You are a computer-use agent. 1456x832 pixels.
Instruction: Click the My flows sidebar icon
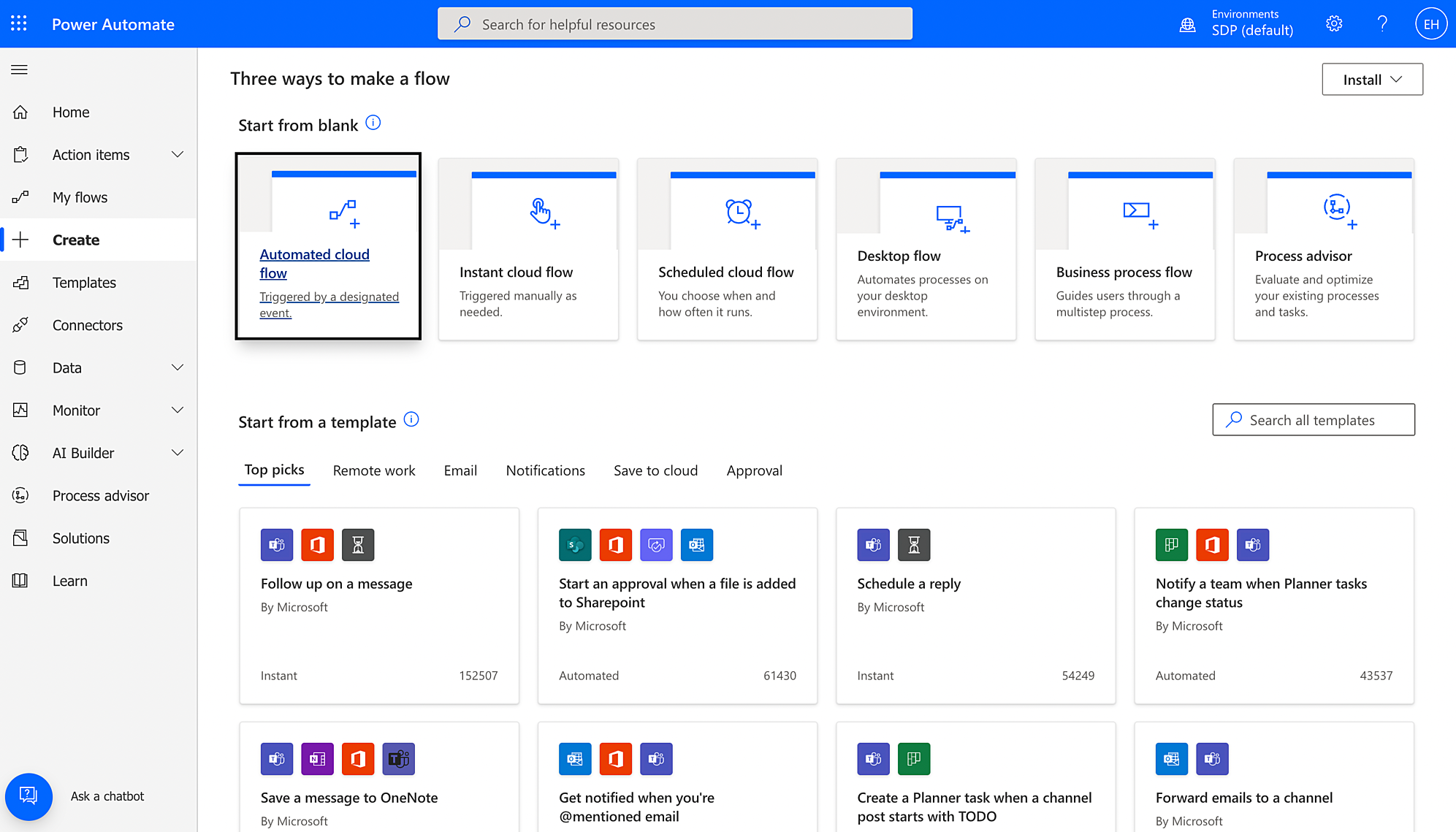point(20,197)
